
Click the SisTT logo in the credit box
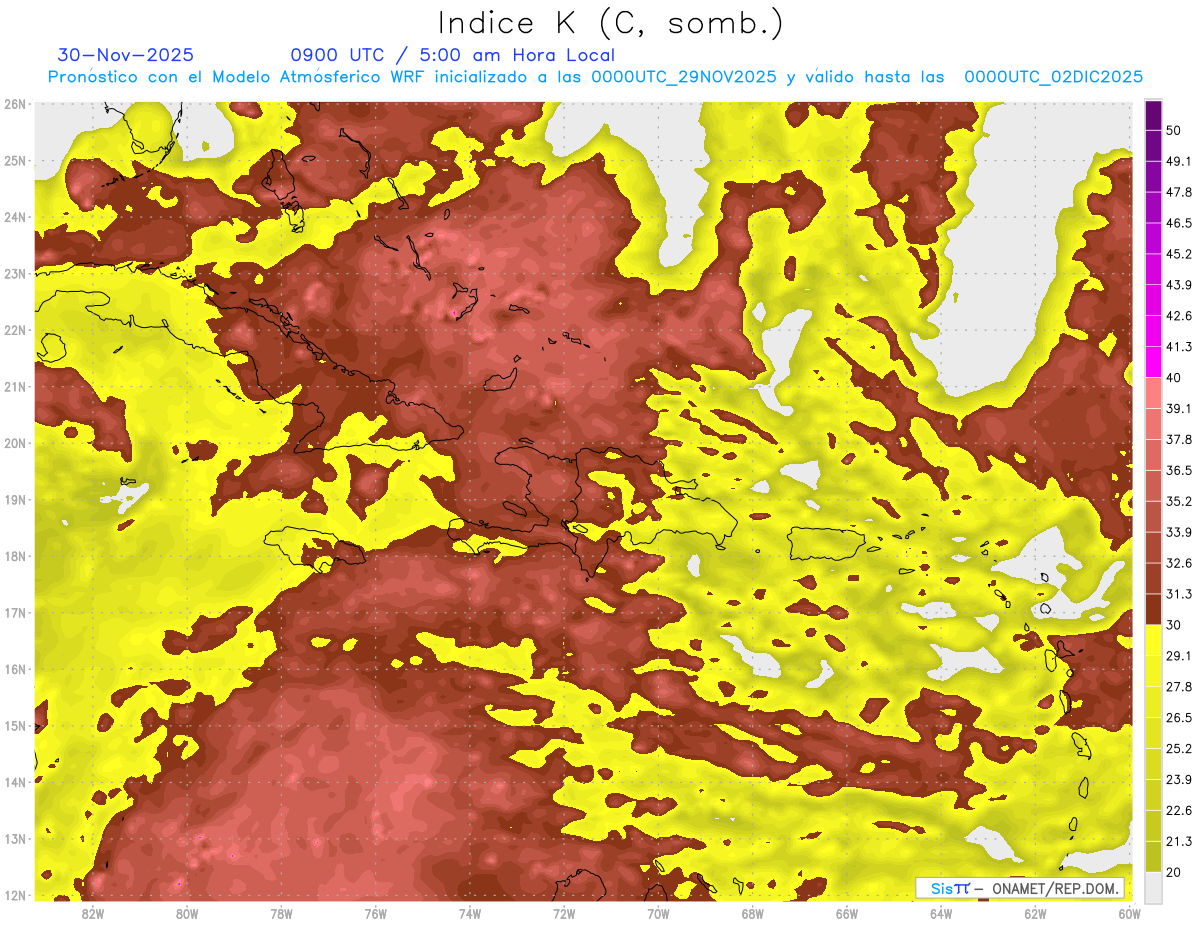[950, 888]
